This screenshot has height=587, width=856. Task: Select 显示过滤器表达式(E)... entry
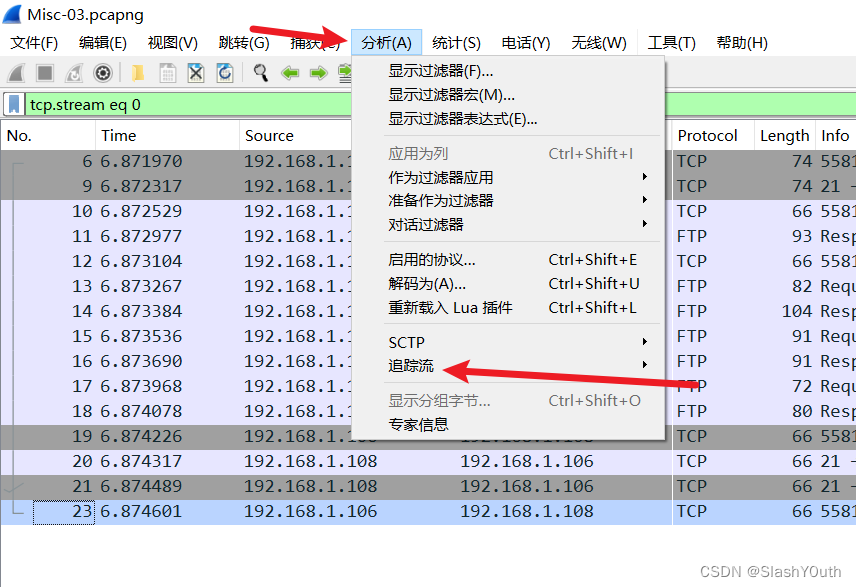(x=509, y=119)
